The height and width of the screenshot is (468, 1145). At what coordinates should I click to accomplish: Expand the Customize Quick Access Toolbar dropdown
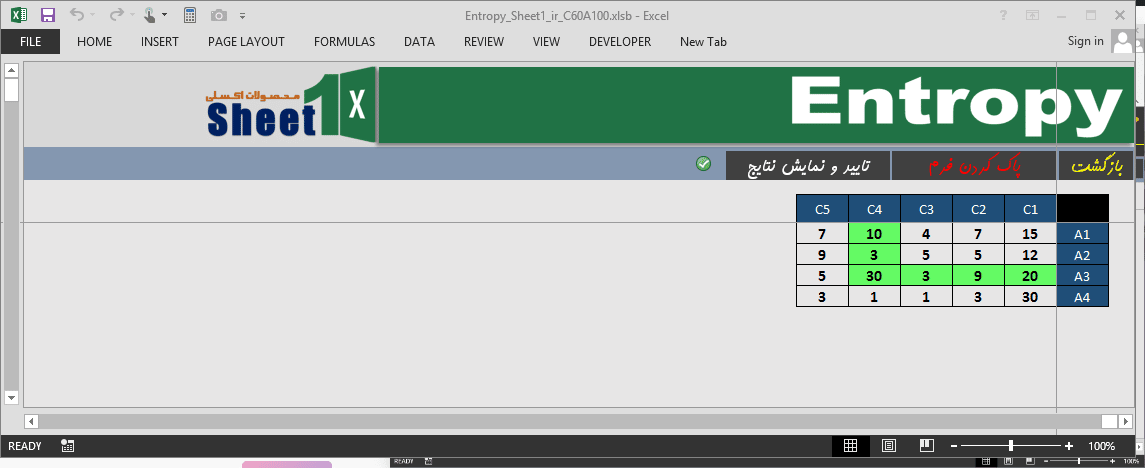pos(243,16)
